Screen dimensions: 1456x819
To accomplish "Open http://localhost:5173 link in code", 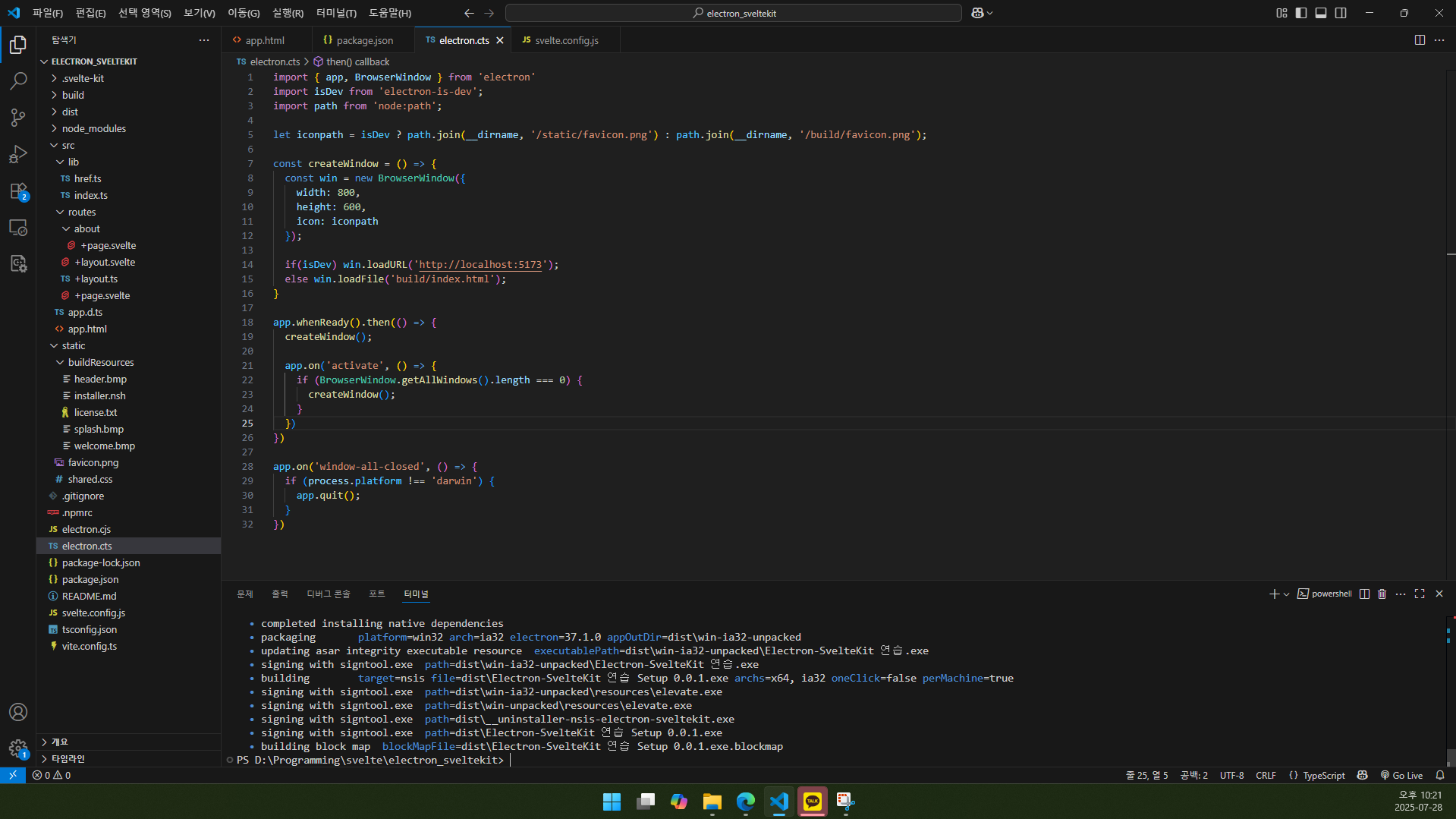I will (x=480, y=265).
